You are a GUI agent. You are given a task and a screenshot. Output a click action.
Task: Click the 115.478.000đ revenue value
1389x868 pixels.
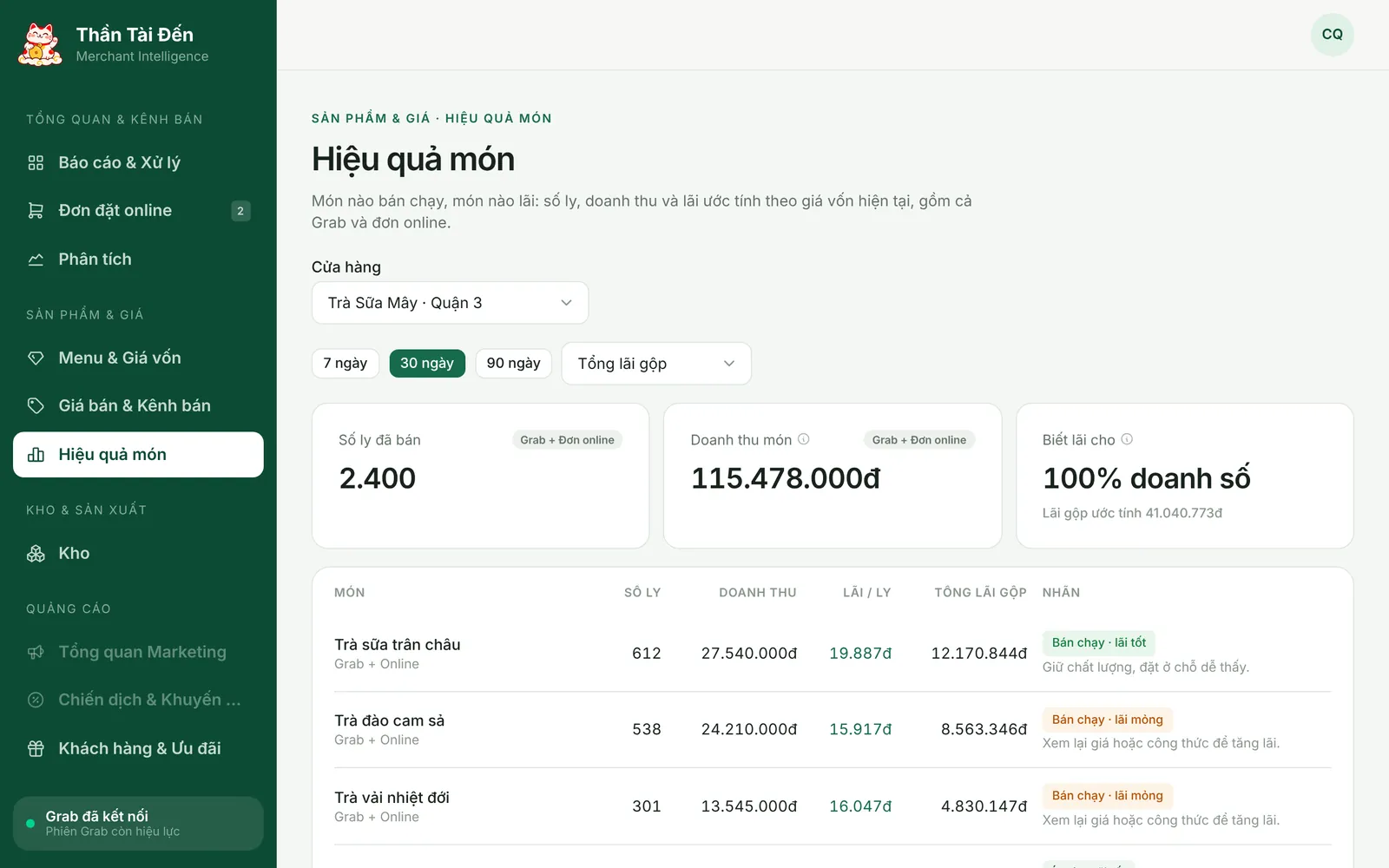pyautogui.click(x=786, y=478)
